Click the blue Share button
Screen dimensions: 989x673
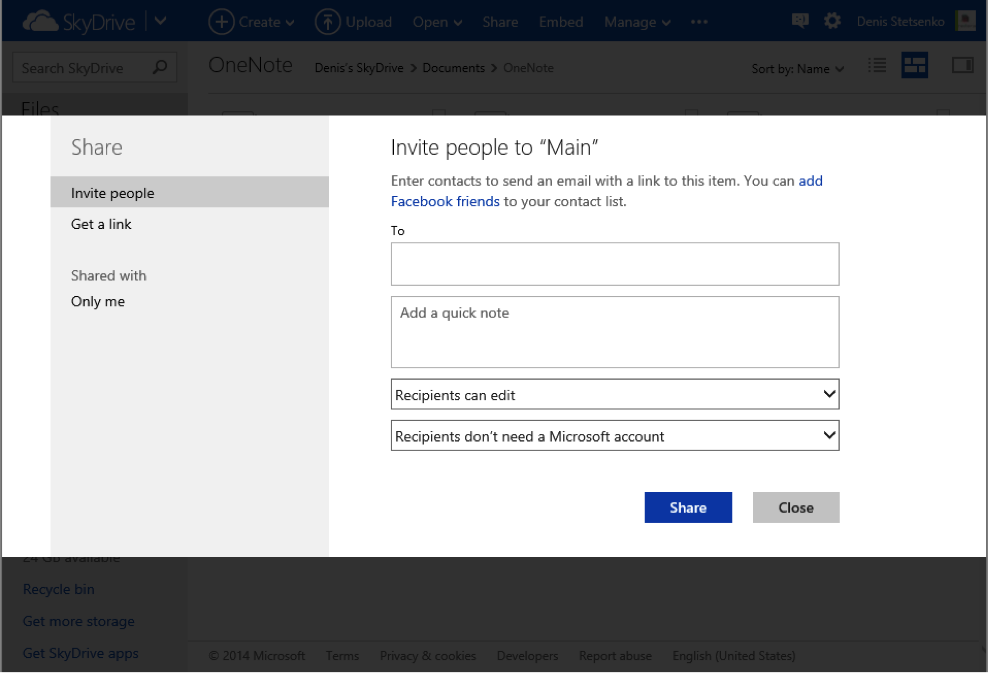coord(688,508)
